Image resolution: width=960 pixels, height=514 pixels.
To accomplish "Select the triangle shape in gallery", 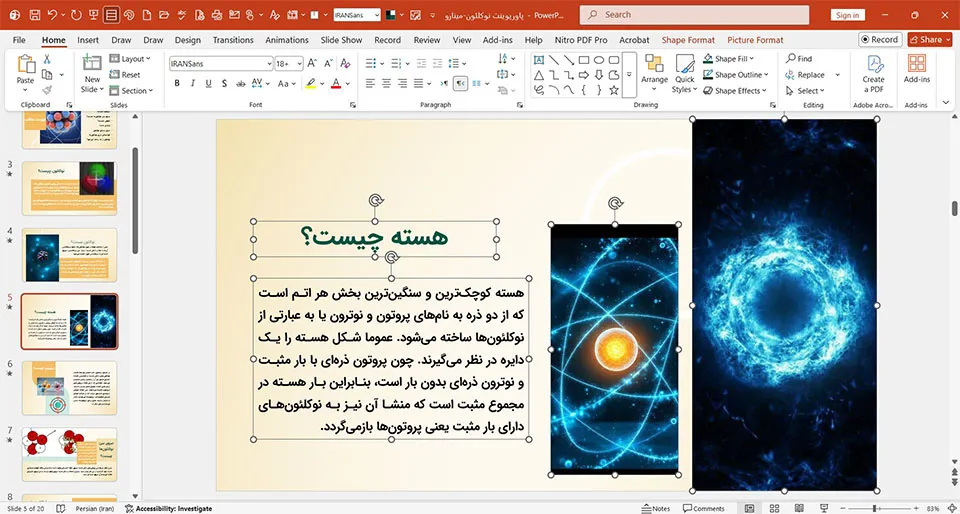I will [539, 75].
